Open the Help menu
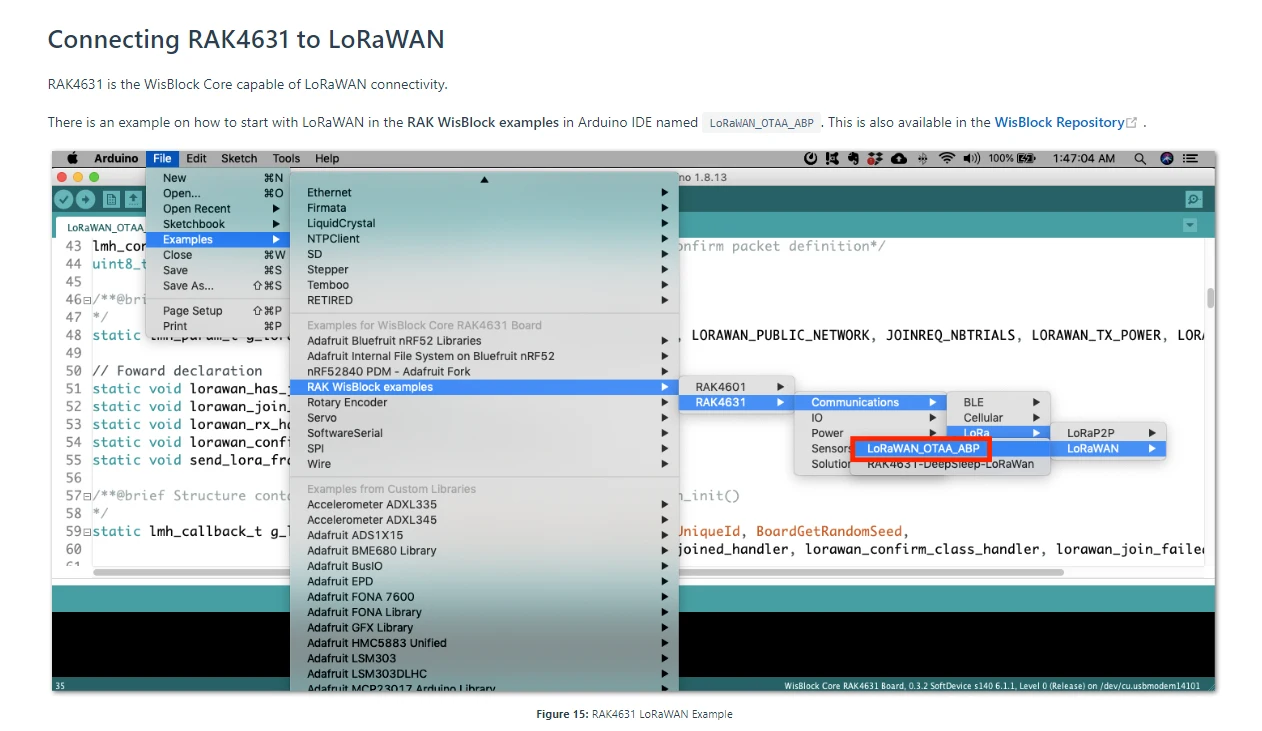 pyautogui.click(x=327, y=158)
